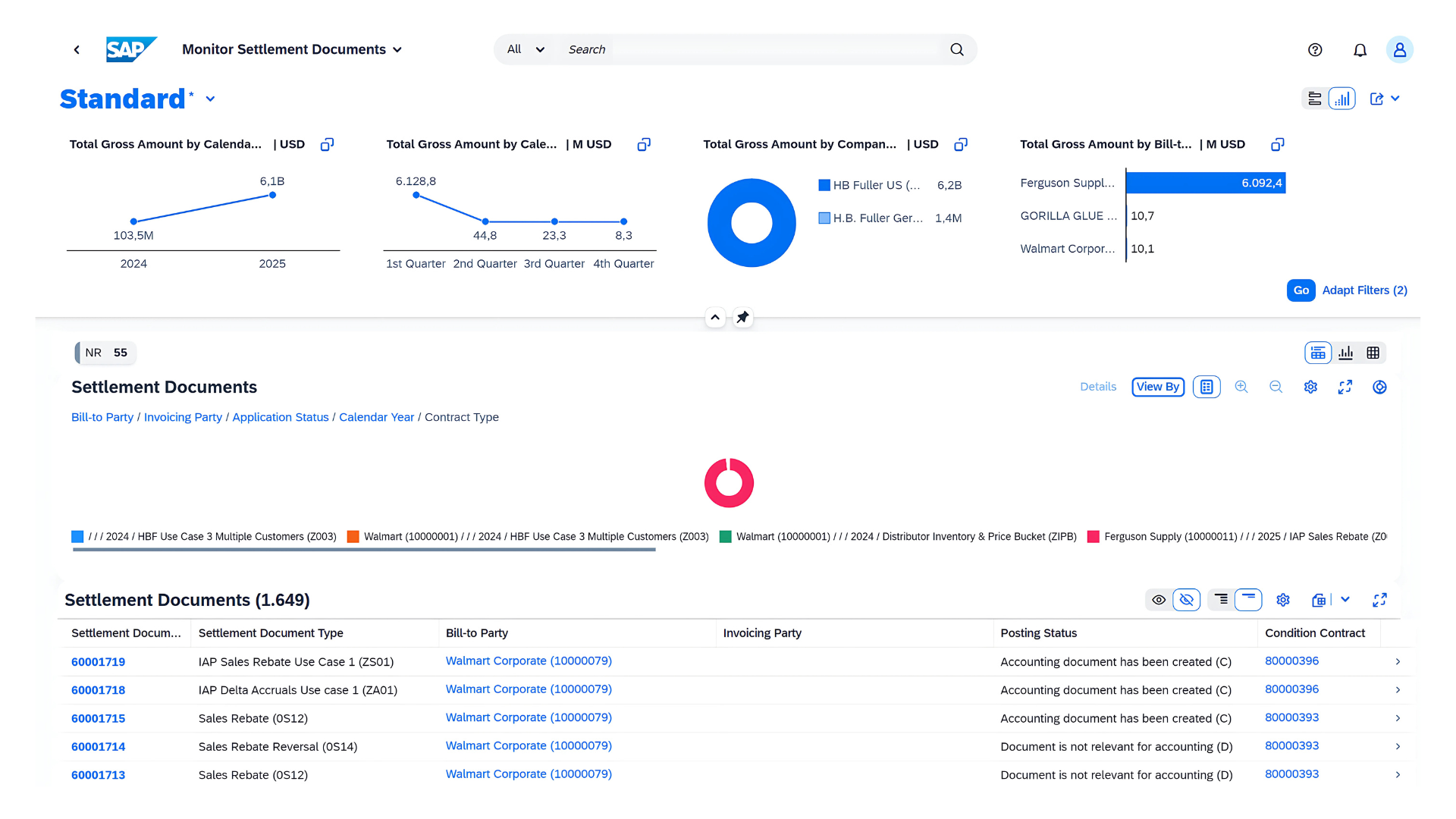Open value help for Bill-to Party chart
The image size is (1456, 819).
click(x=1278, y=144)
